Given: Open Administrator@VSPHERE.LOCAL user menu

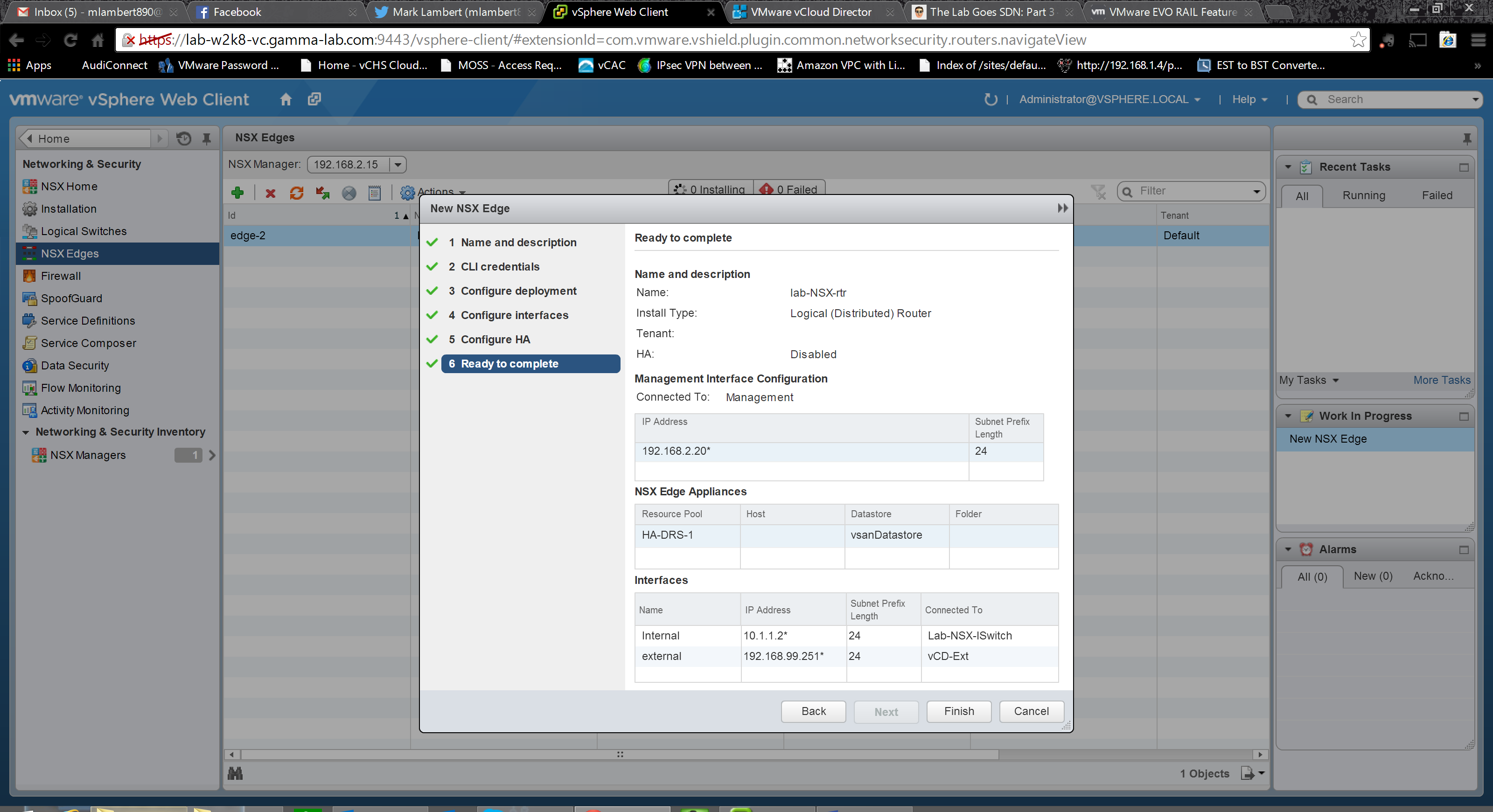Looking at the screenshot, I should point(1109,99).
